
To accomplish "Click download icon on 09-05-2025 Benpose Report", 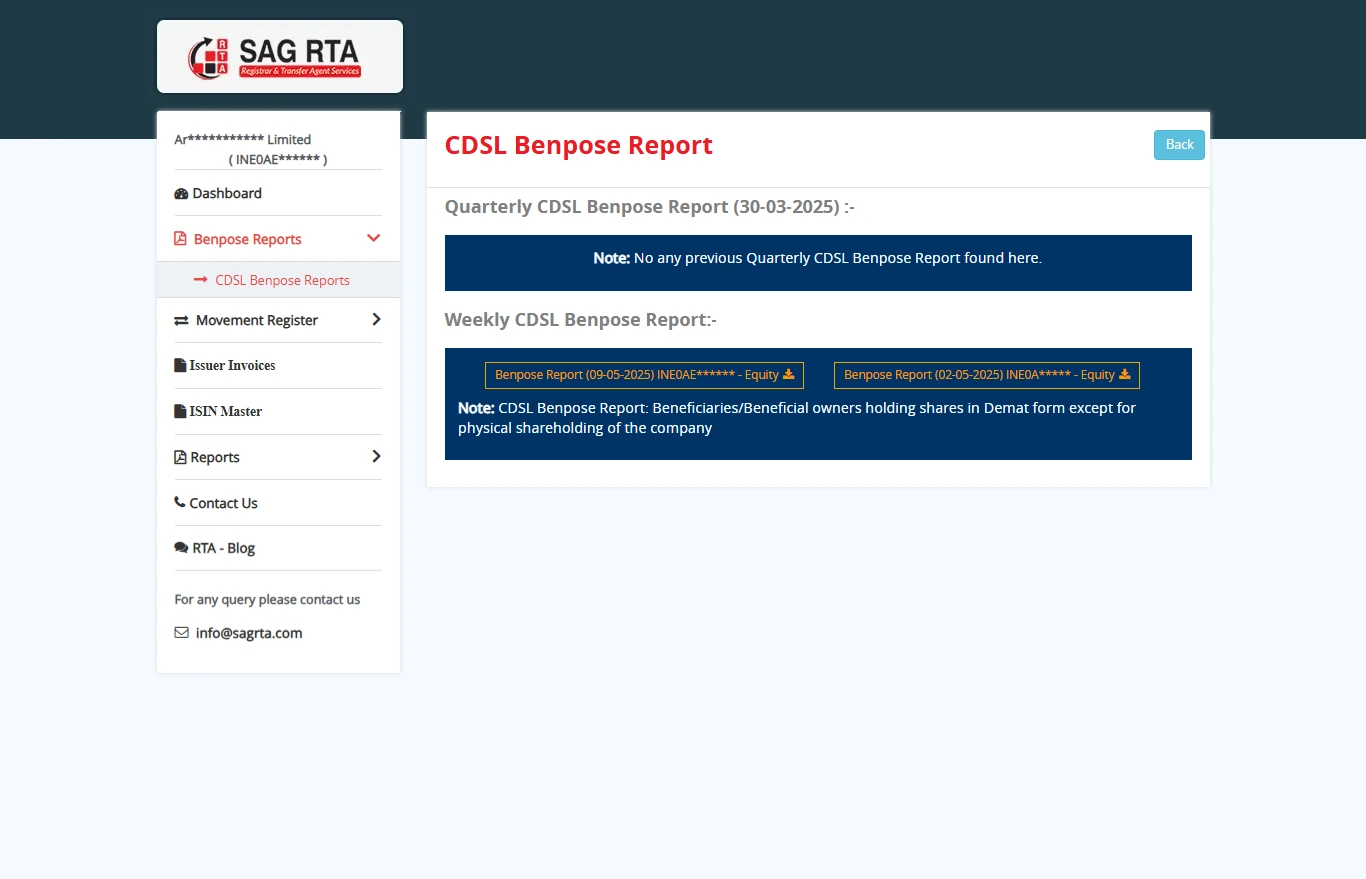I will click(x=788, y=374).
